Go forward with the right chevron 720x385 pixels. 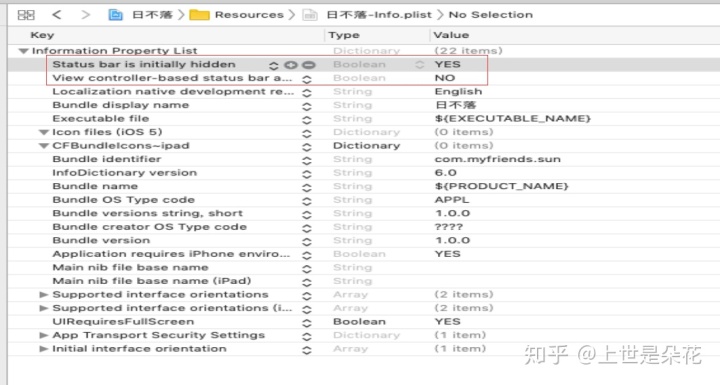[x=85, y=15]
